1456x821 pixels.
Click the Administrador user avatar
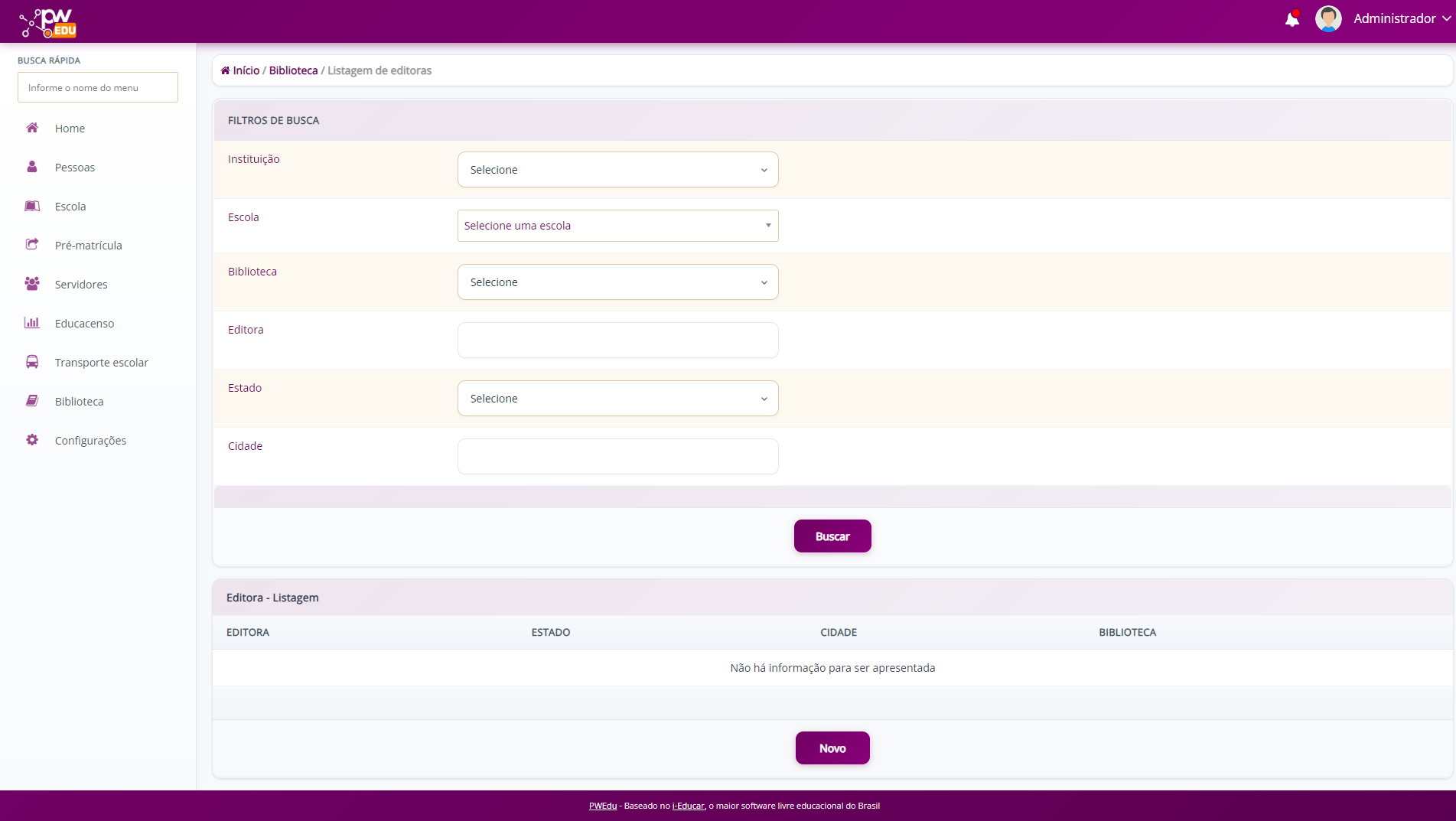tap(1327, 18)
